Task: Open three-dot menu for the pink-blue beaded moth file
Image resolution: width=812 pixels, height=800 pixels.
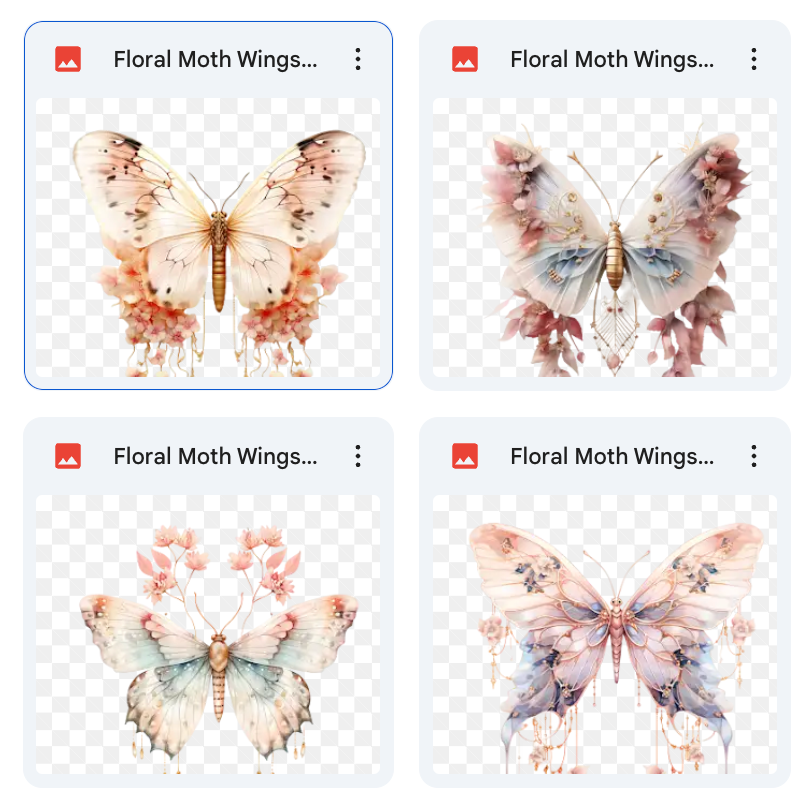Action: point(754,456)
